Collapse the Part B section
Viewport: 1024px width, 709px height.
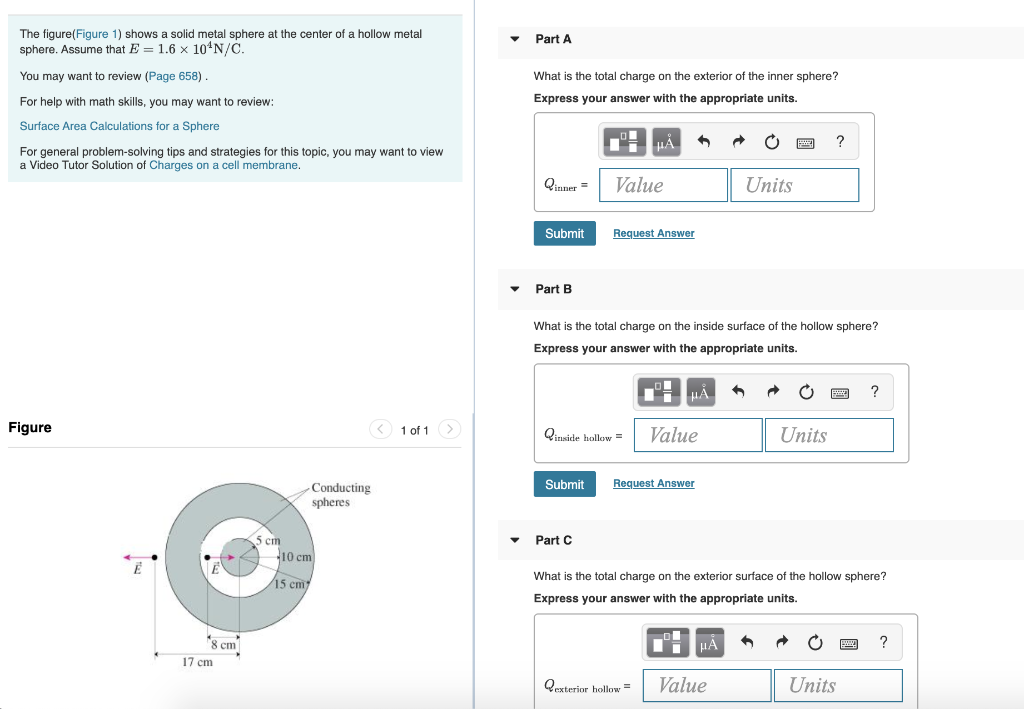(x=515, y=289)
